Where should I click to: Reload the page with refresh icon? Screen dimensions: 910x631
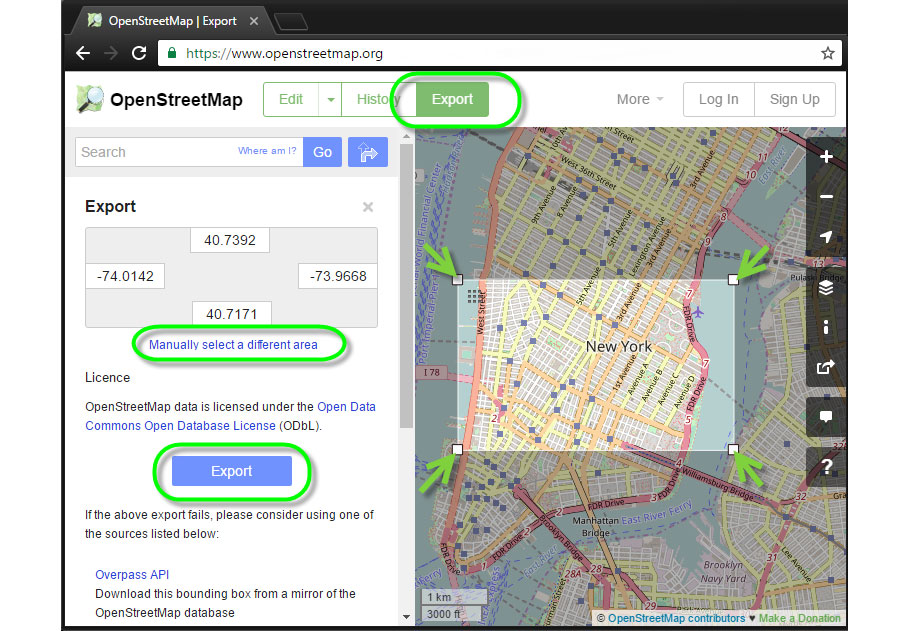[x=139, y=53]
